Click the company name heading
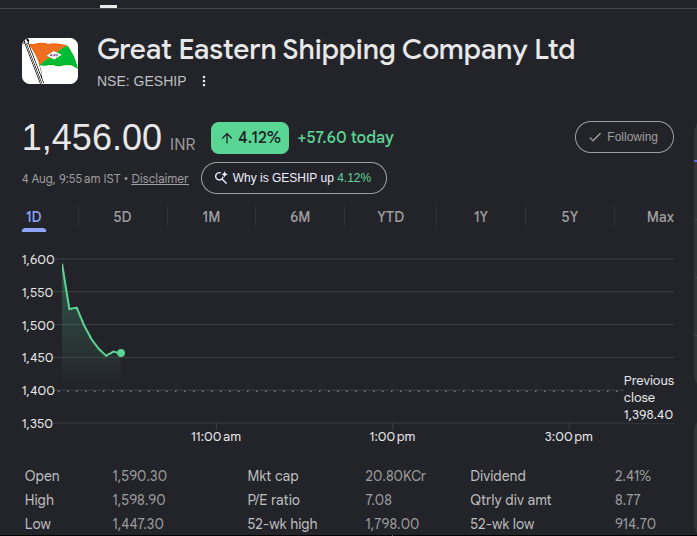Screen dimensions: 697x536 click(336, 49)
